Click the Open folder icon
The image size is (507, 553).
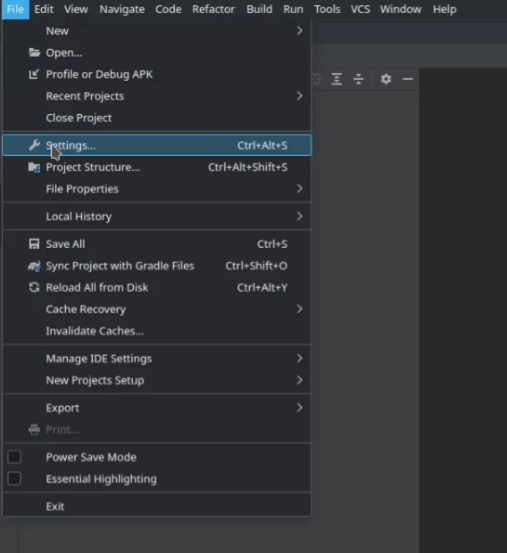click(x=34, y=53)
